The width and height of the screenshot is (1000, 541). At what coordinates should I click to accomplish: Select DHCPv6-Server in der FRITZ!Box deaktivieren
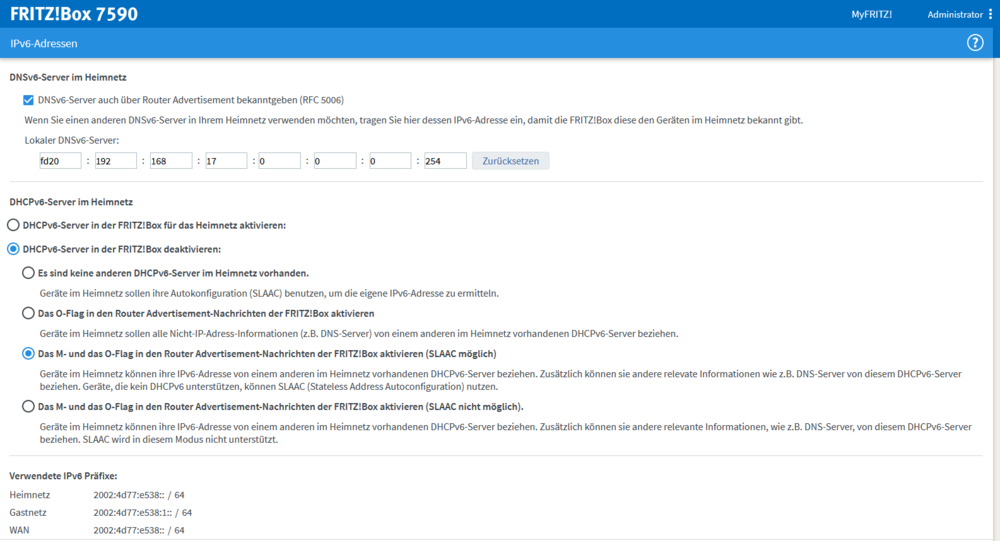click(x=14, y=248)
